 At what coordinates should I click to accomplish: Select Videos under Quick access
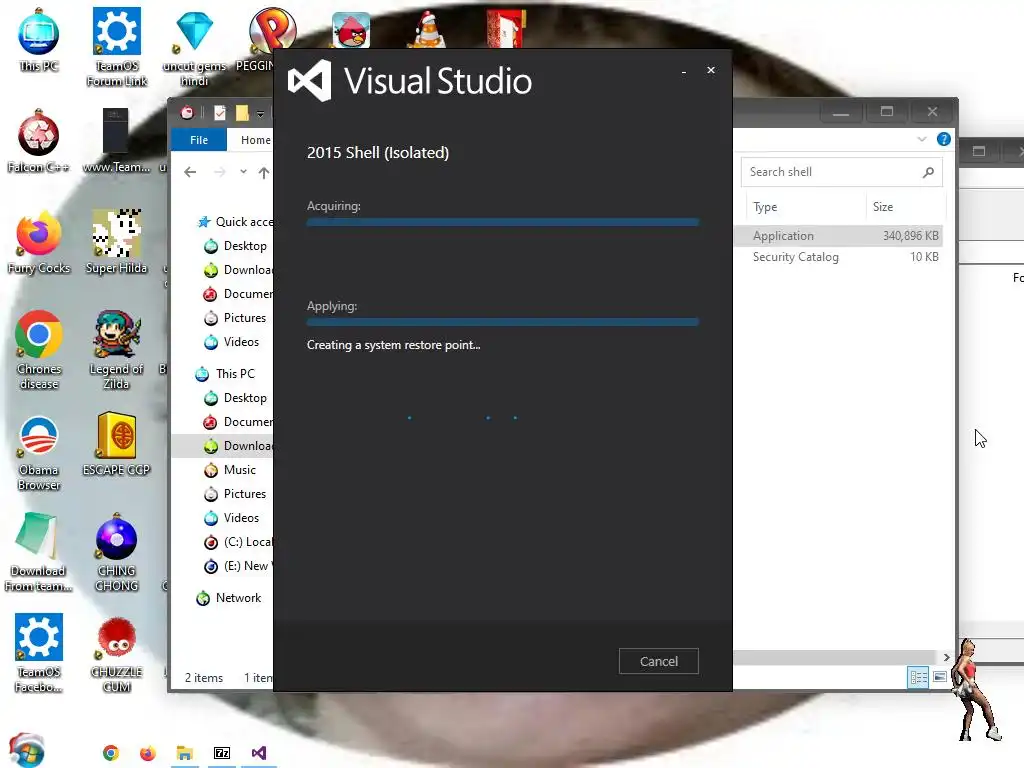tap(232, 342)
